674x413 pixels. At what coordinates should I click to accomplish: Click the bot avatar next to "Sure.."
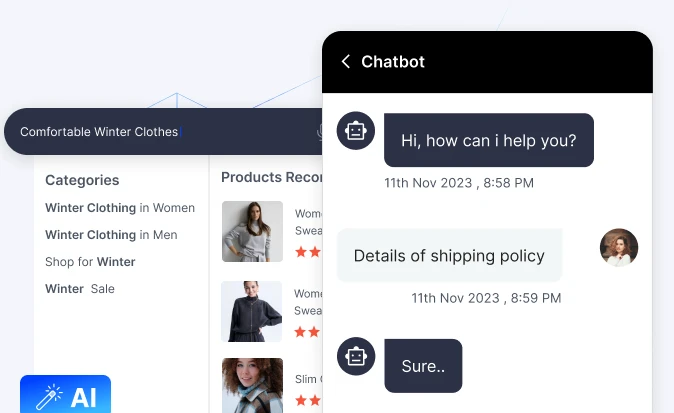355,357
